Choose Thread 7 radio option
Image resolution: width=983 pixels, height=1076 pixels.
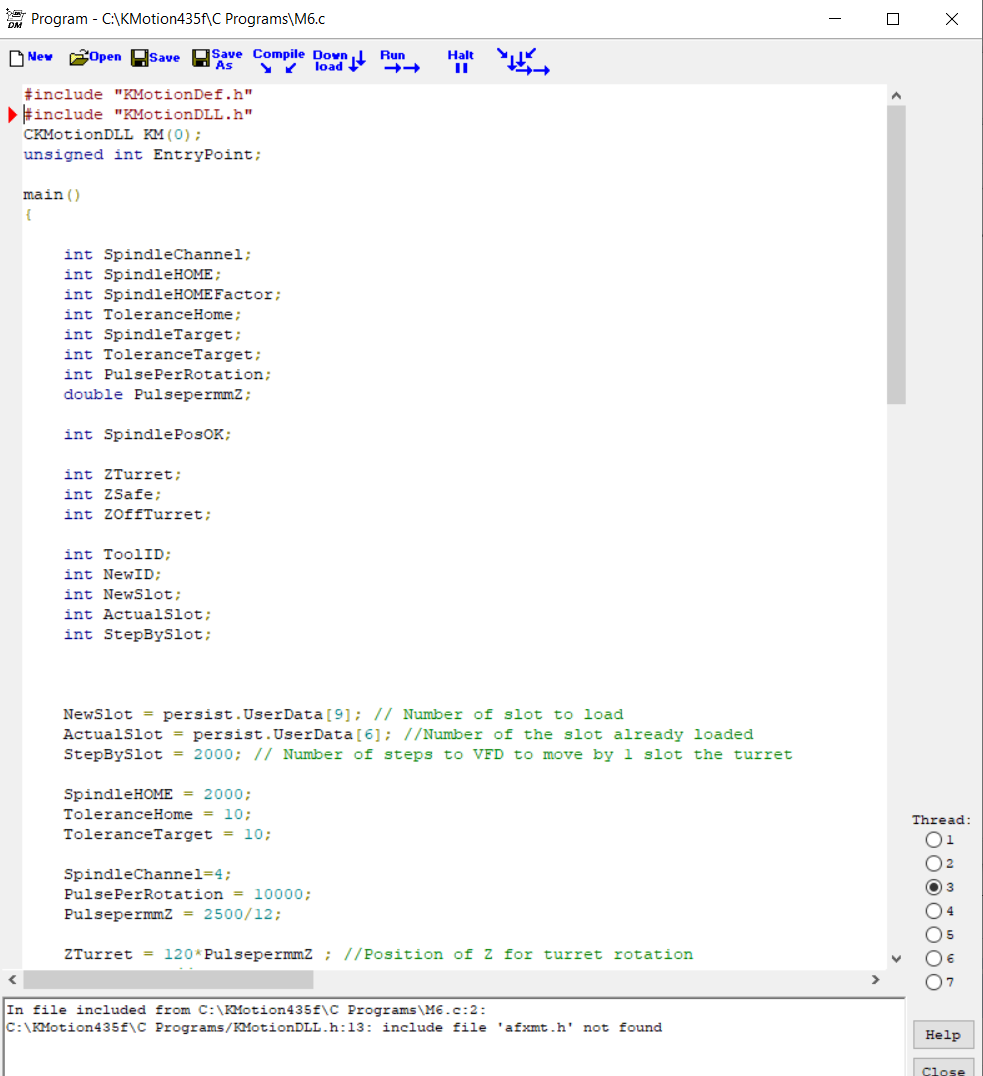(x=934, y=982)
